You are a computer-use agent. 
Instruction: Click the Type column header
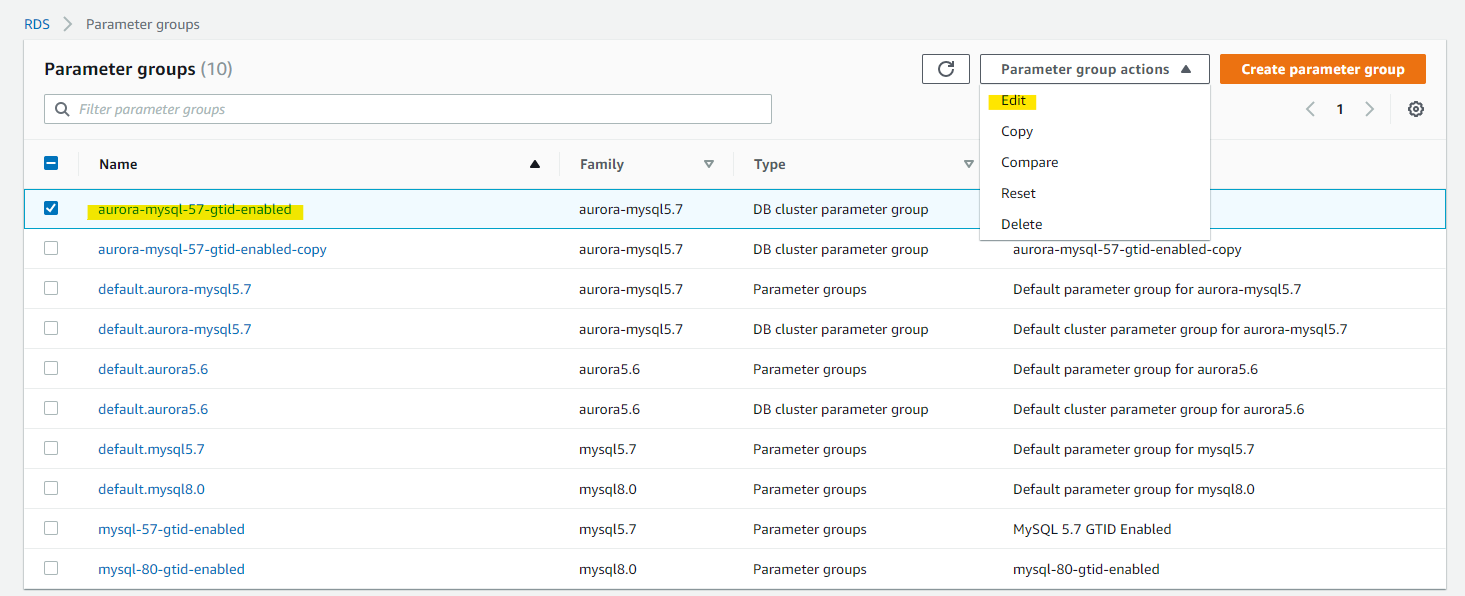(769, 164)
